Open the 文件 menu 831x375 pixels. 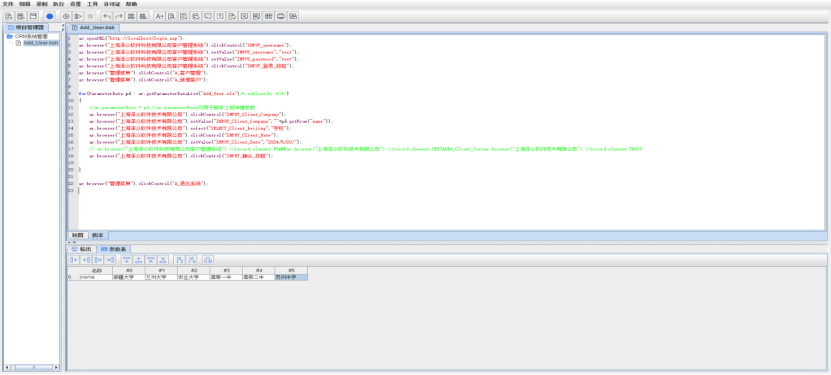[x=8, y=4]
